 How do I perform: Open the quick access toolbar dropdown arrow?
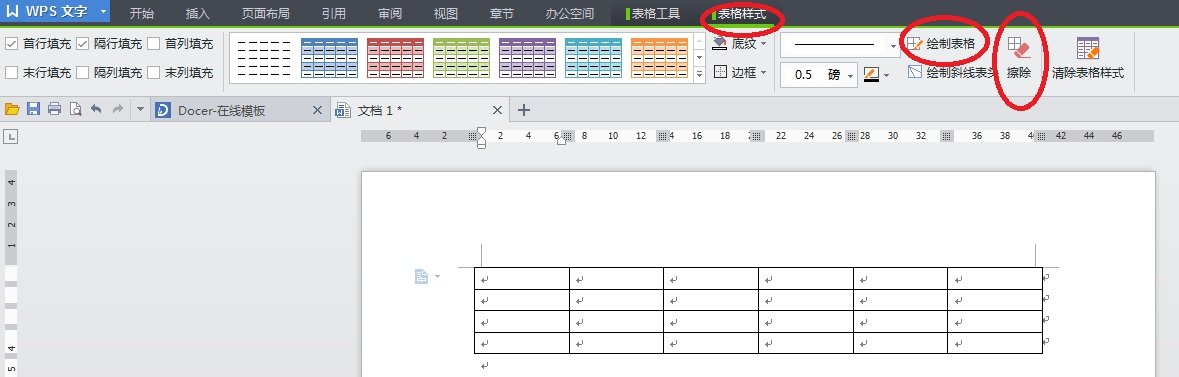[140, 110]
